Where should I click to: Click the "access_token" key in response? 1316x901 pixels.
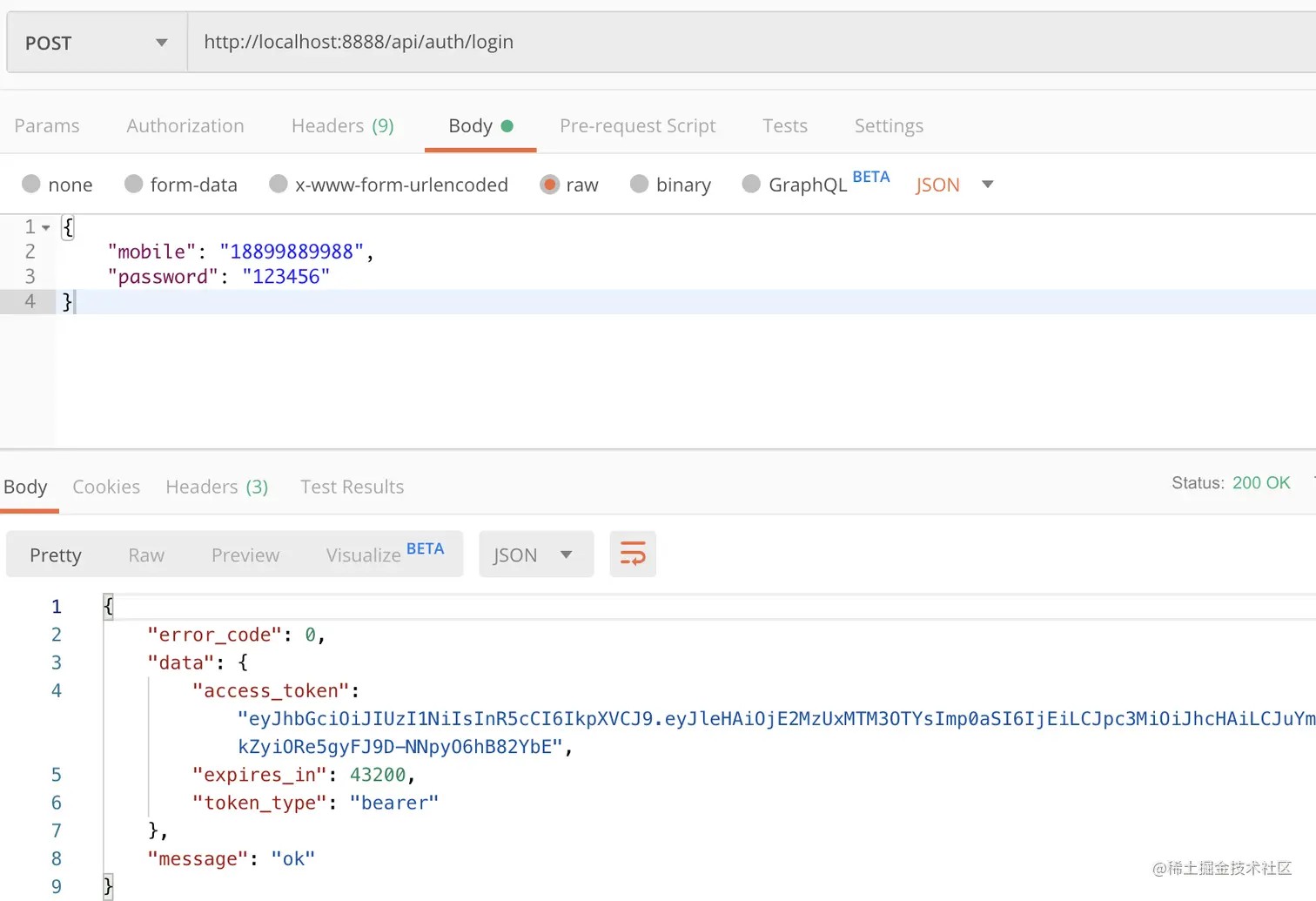coord(271,691)
